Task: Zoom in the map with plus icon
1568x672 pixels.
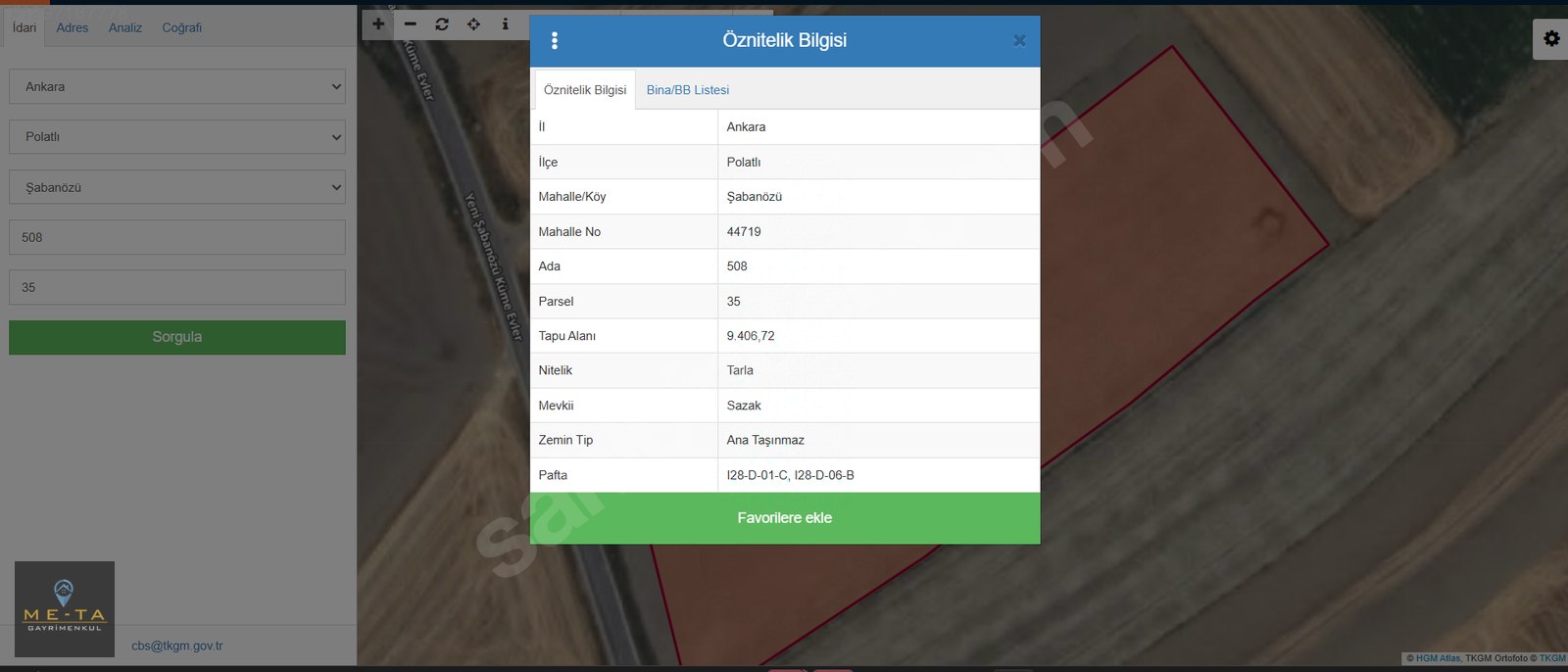Action: [x=378, y=24]
